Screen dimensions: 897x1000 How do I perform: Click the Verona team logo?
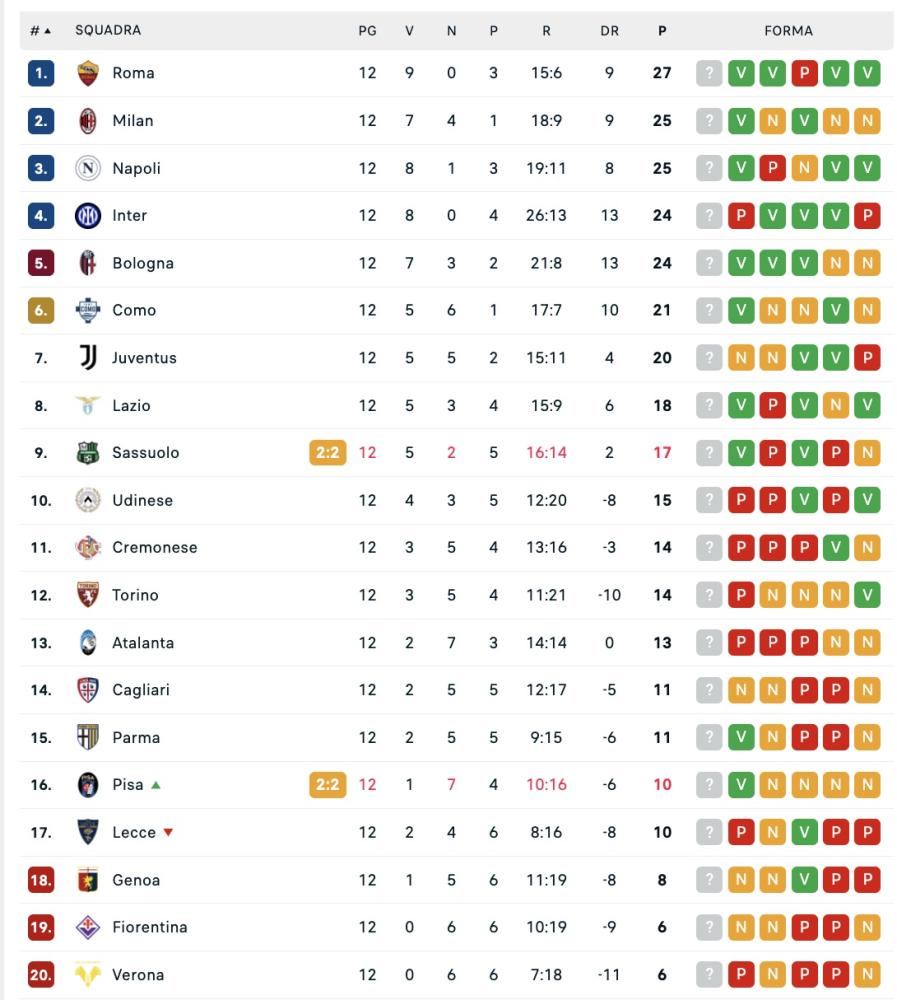click(88, 975)
